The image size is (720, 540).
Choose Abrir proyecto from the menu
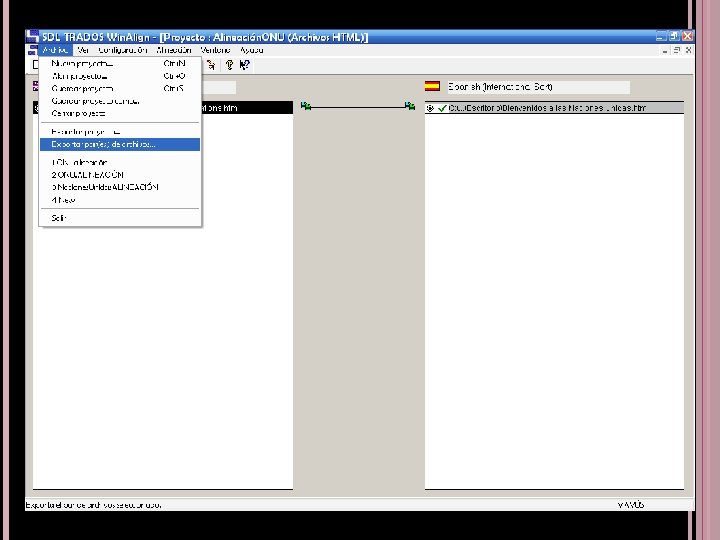pos(120,76)
